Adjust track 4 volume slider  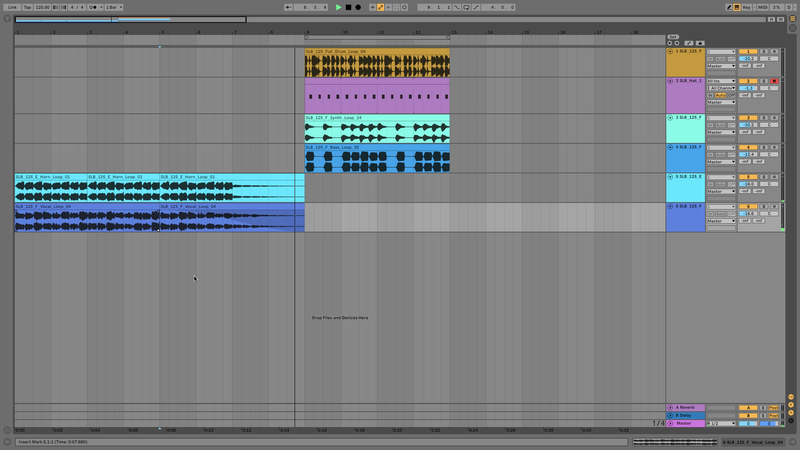coord(748,154)
